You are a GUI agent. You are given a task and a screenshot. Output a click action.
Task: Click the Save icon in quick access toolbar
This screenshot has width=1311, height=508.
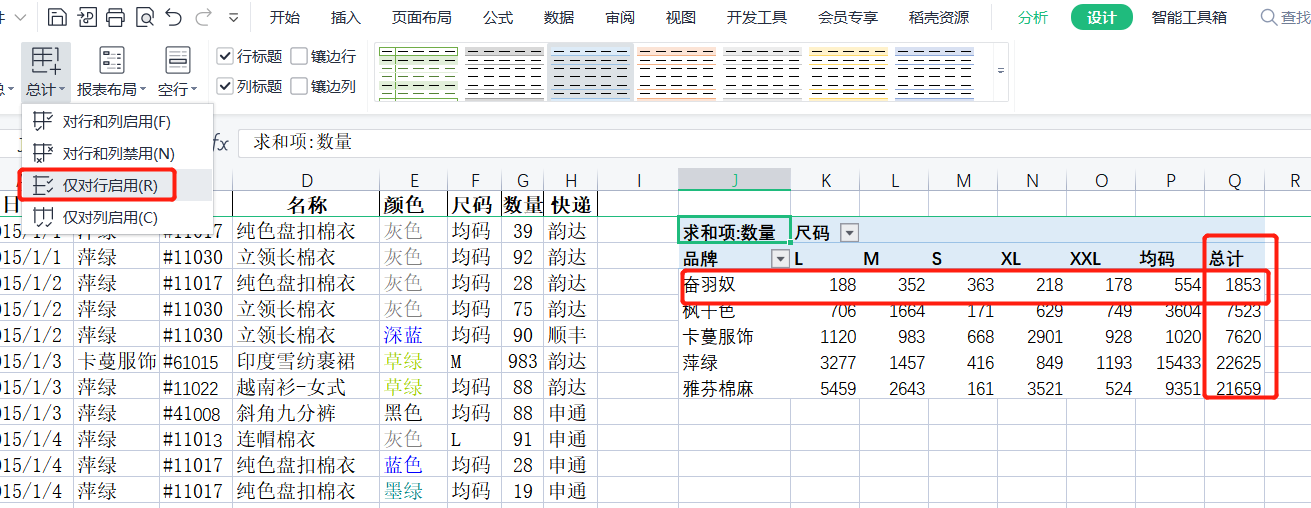pos(58,17)
